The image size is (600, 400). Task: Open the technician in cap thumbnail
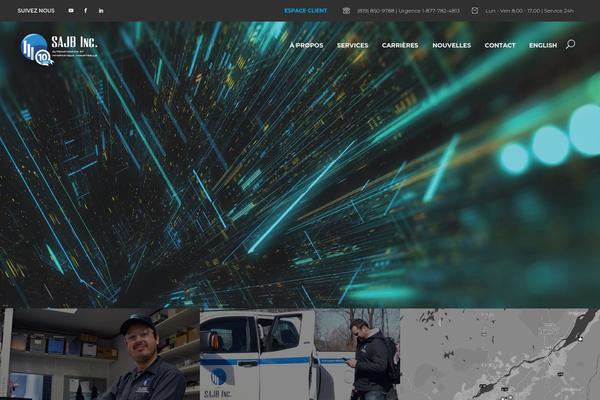100,354
